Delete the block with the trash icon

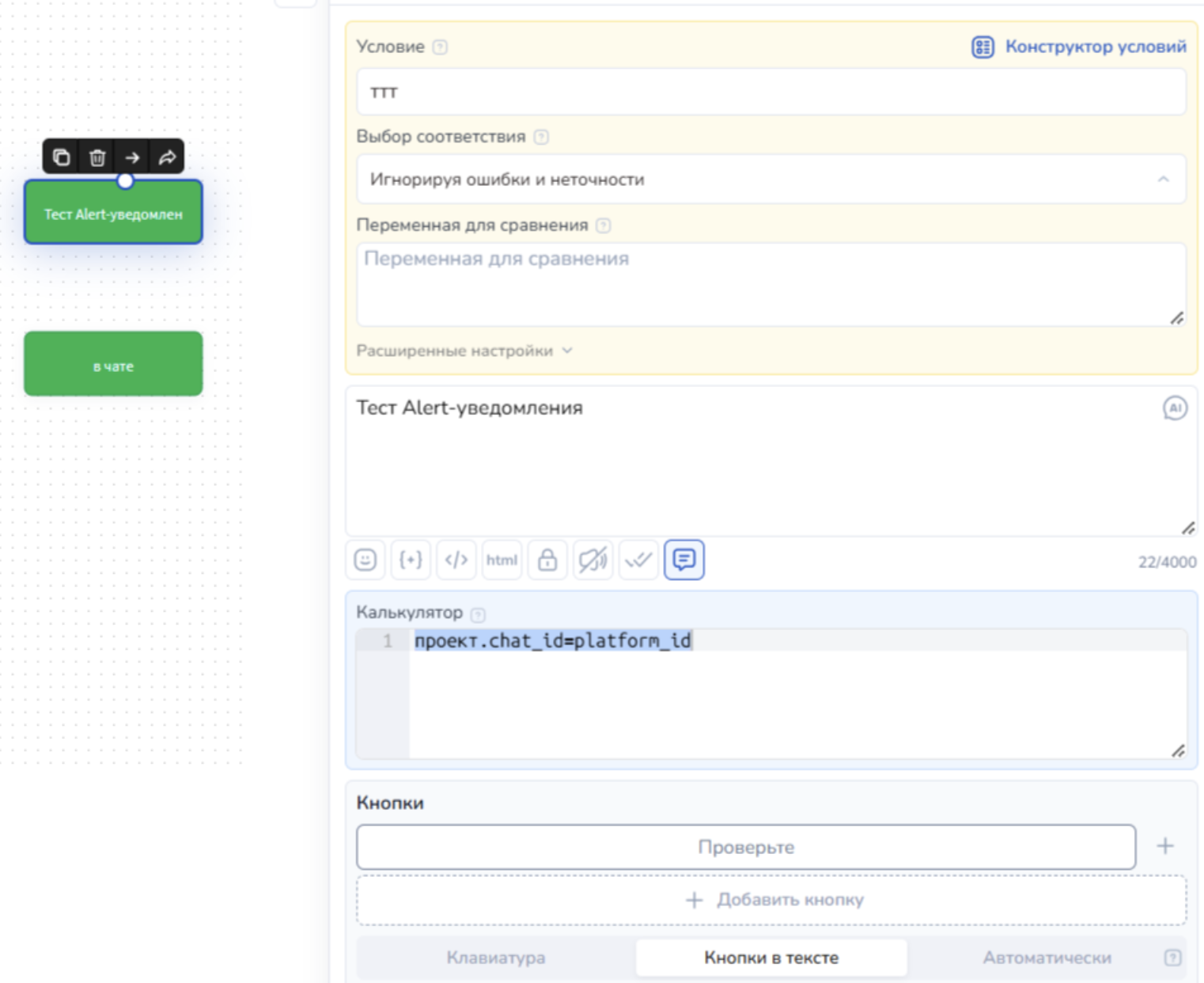pos(97,158)
